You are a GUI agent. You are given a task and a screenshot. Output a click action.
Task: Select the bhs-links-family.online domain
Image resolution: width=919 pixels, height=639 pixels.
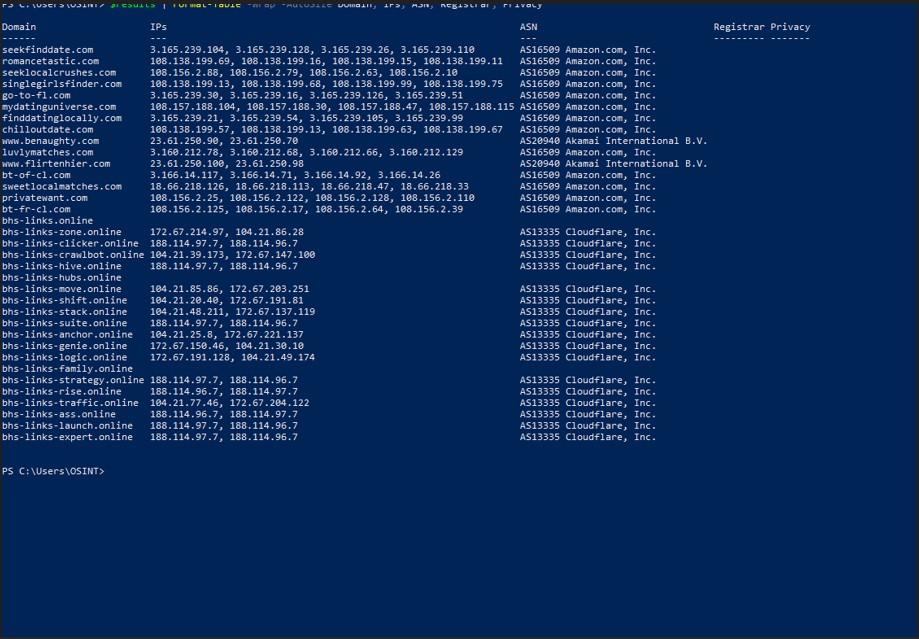coord(67,369)
